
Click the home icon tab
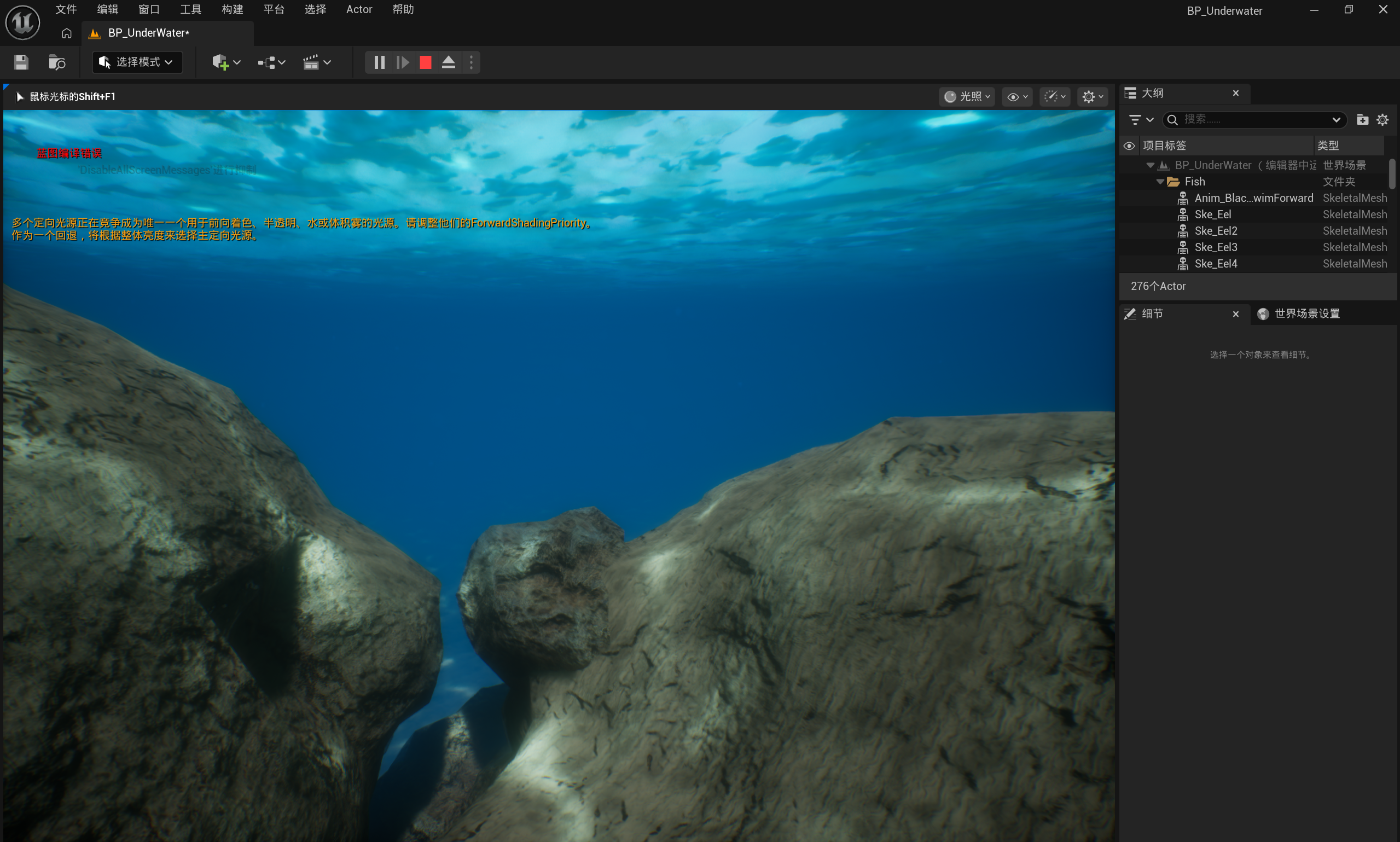coord(66,33)
